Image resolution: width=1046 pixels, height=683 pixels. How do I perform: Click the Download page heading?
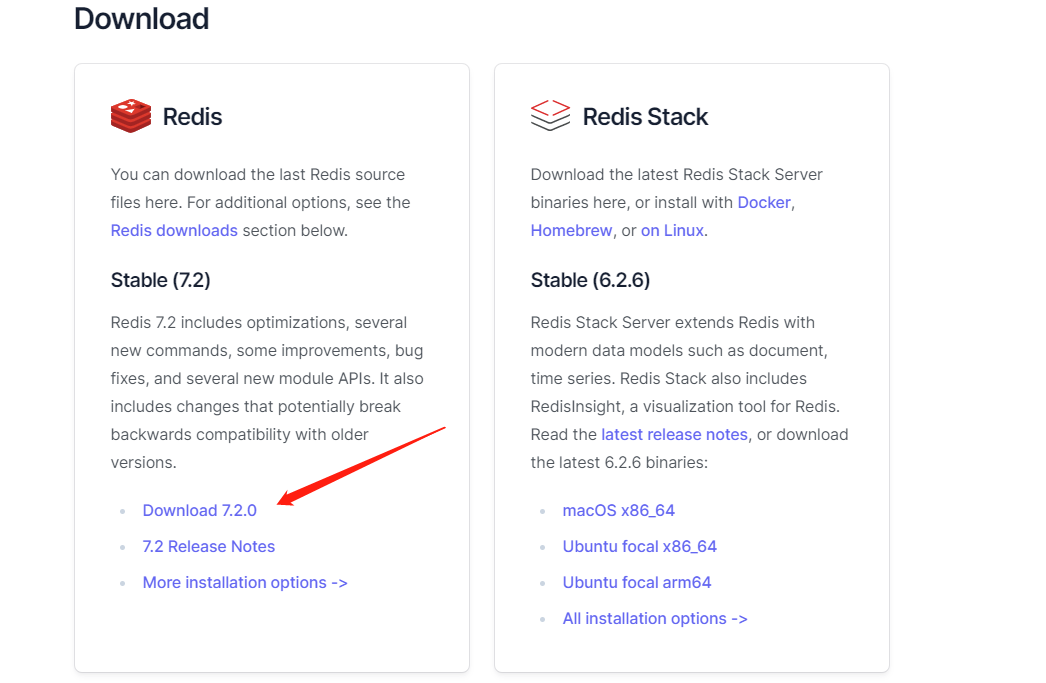click(141, 18)
